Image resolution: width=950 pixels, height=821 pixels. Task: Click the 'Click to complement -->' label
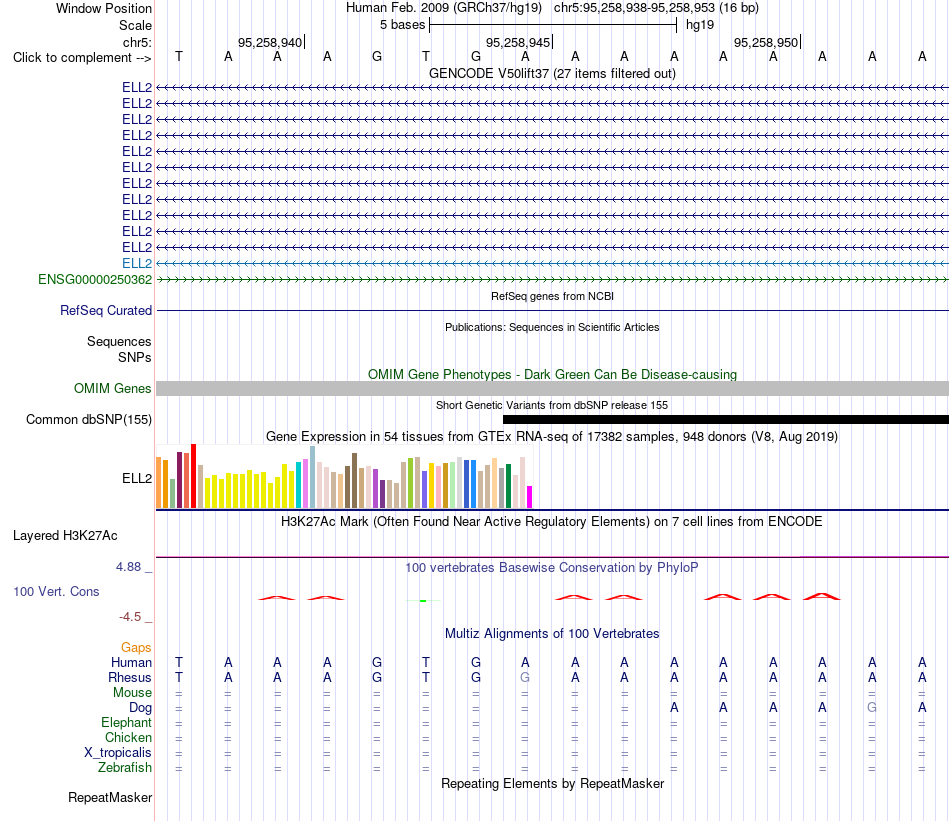tap(82, 58)
